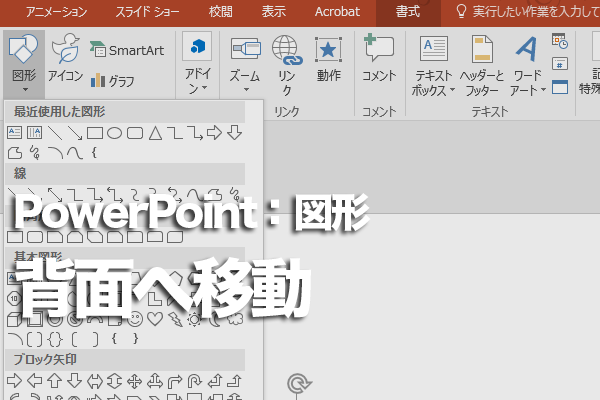Image resolution: width=600 pixels, height=400 pixels.
Task: Insert the double brace shape
Action: pos(55,339)
